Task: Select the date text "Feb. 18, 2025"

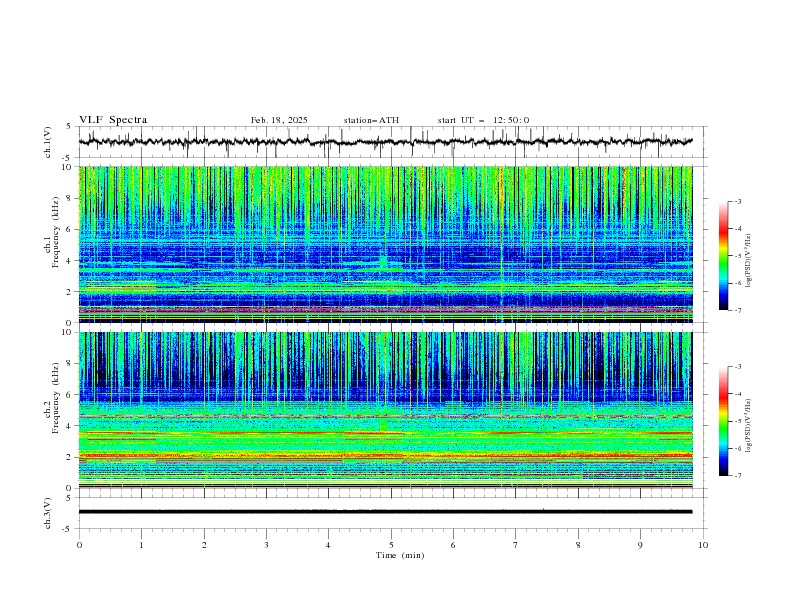Action: (279, 120)
